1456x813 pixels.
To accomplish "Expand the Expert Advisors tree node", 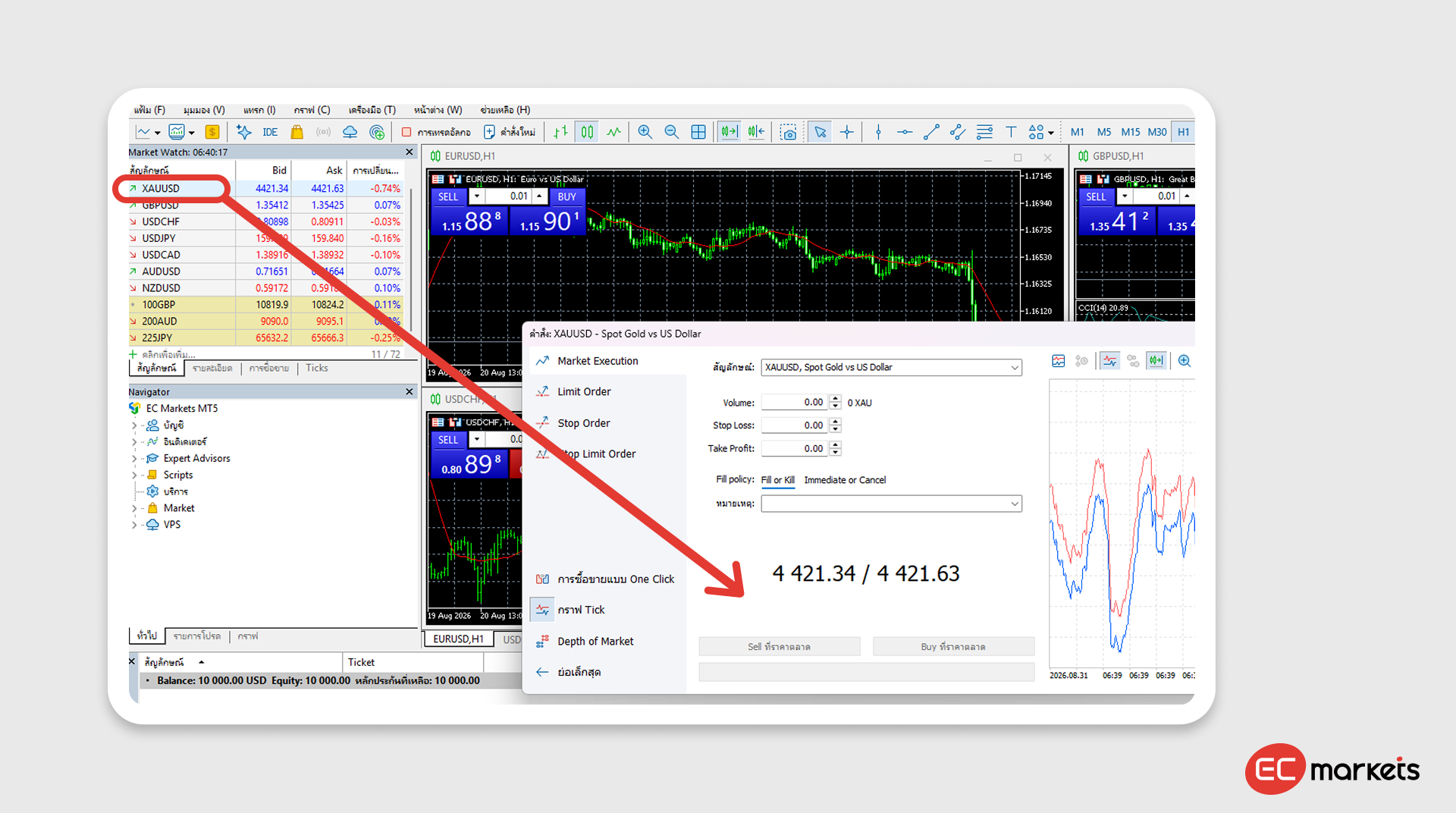I will 134,458.
